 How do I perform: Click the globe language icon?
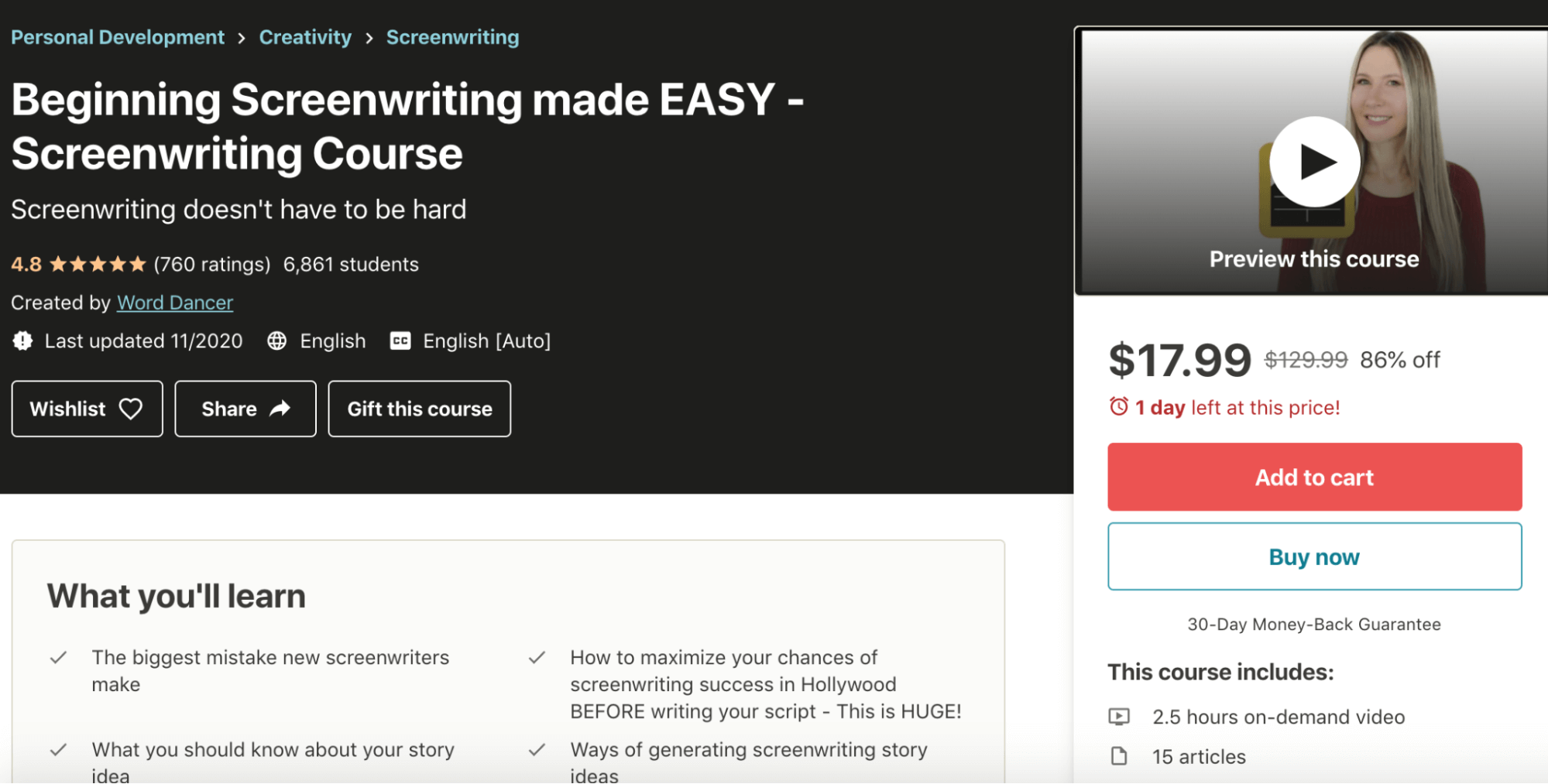(x=276, y=341)
